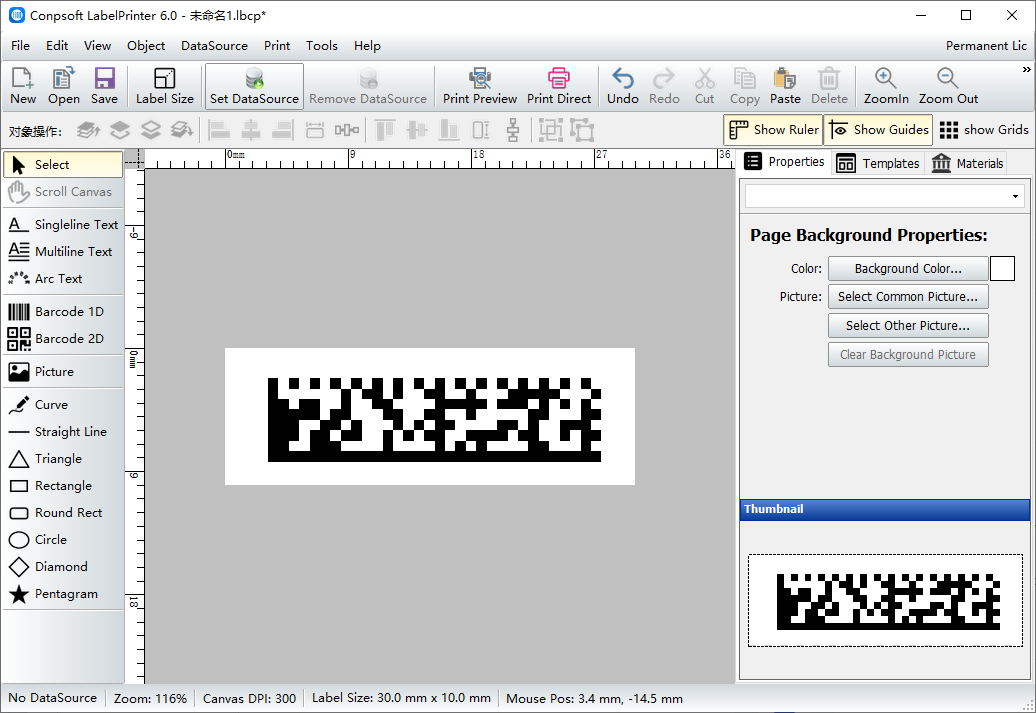
Task: Switch to the Materials tab
Action: click(967, 163)
